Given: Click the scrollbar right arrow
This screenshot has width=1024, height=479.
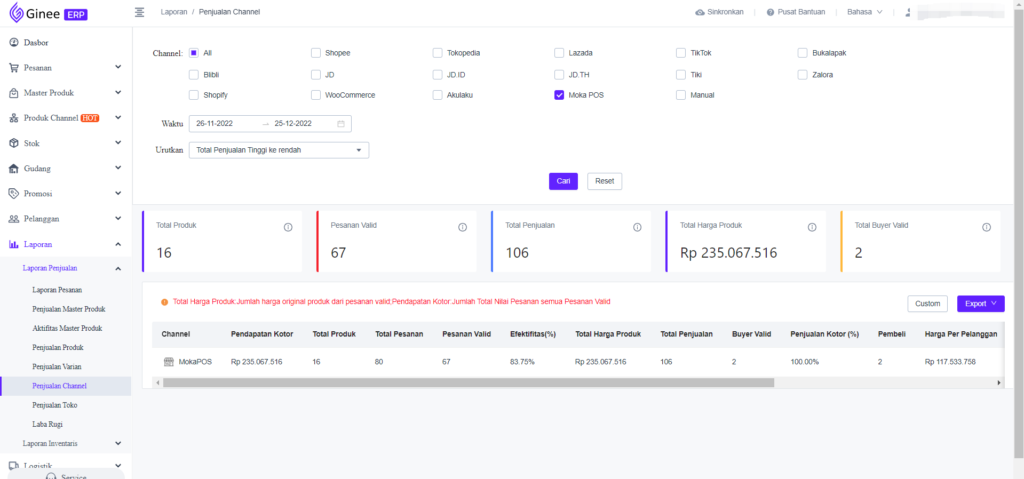Looking at the screenshot, I should click(x=999, y=383).
